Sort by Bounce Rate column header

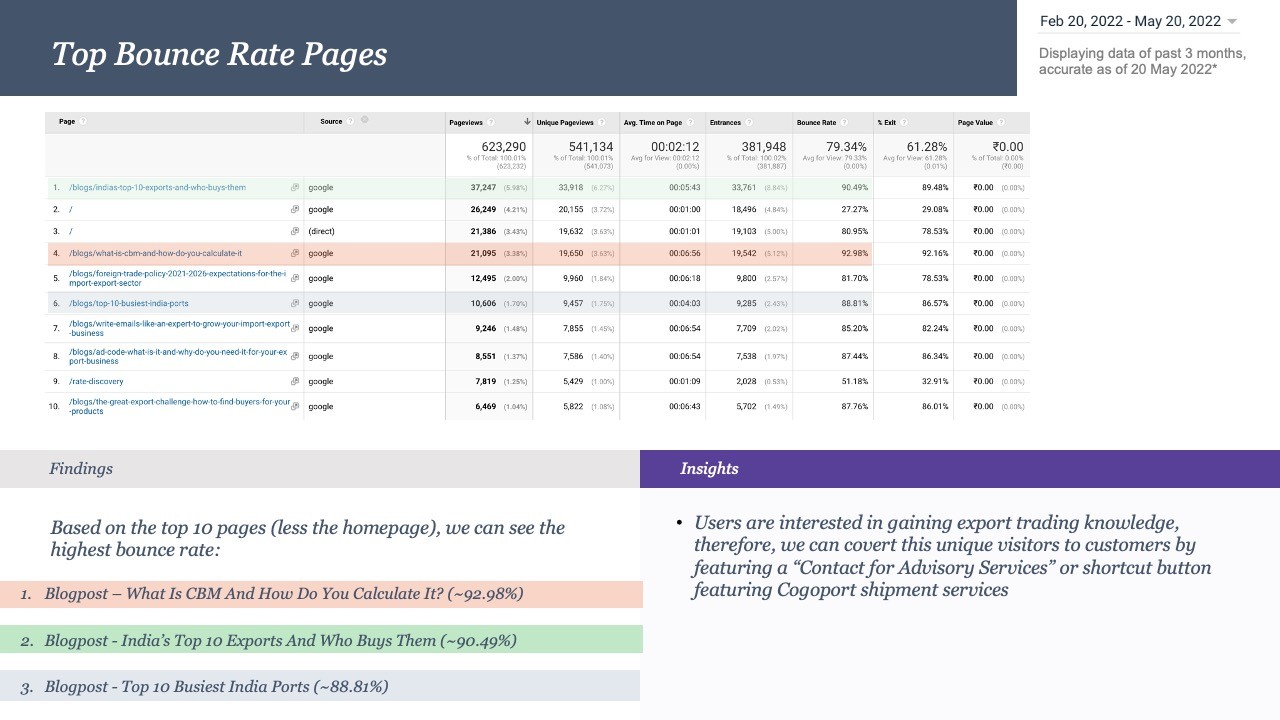pos(816,123)
